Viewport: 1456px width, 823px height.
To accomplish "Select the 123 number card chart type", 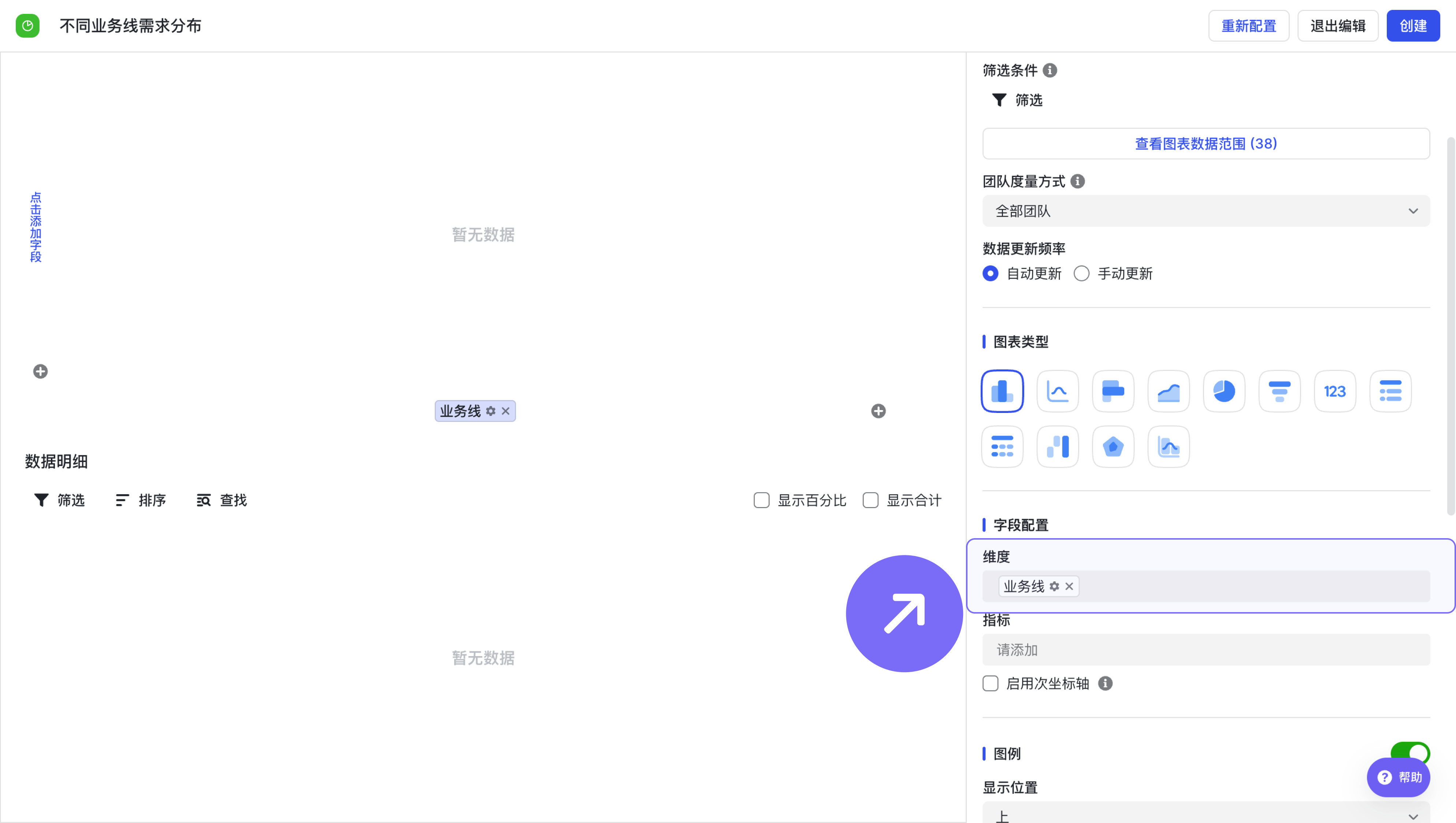I will pyautogui.click(x=1334, y=391).
